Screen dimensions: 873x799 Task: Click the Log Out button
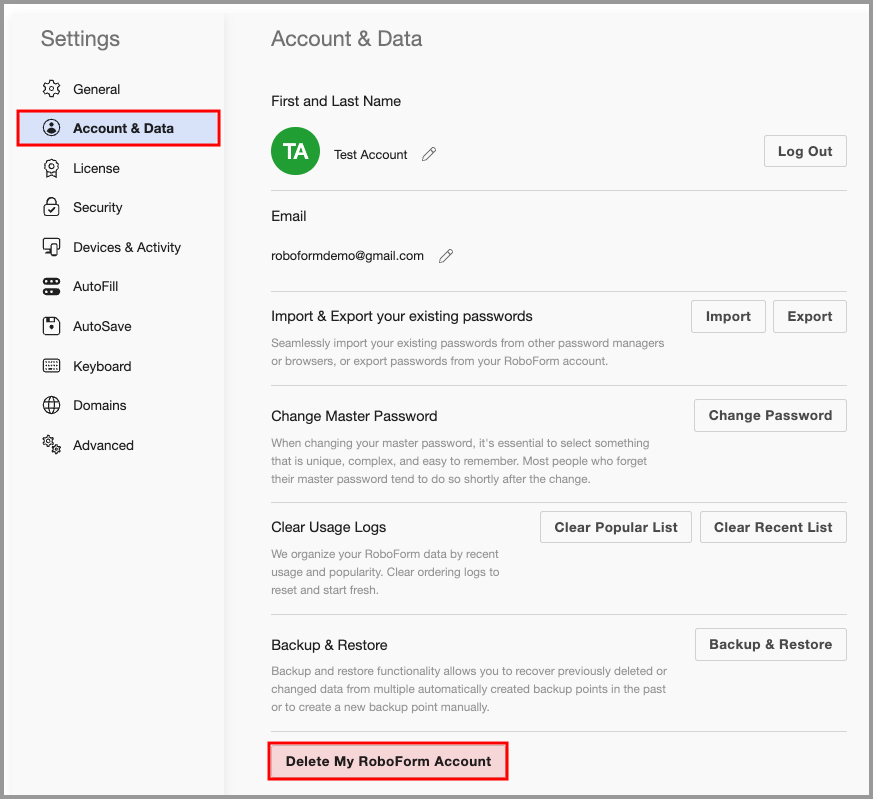805,151
